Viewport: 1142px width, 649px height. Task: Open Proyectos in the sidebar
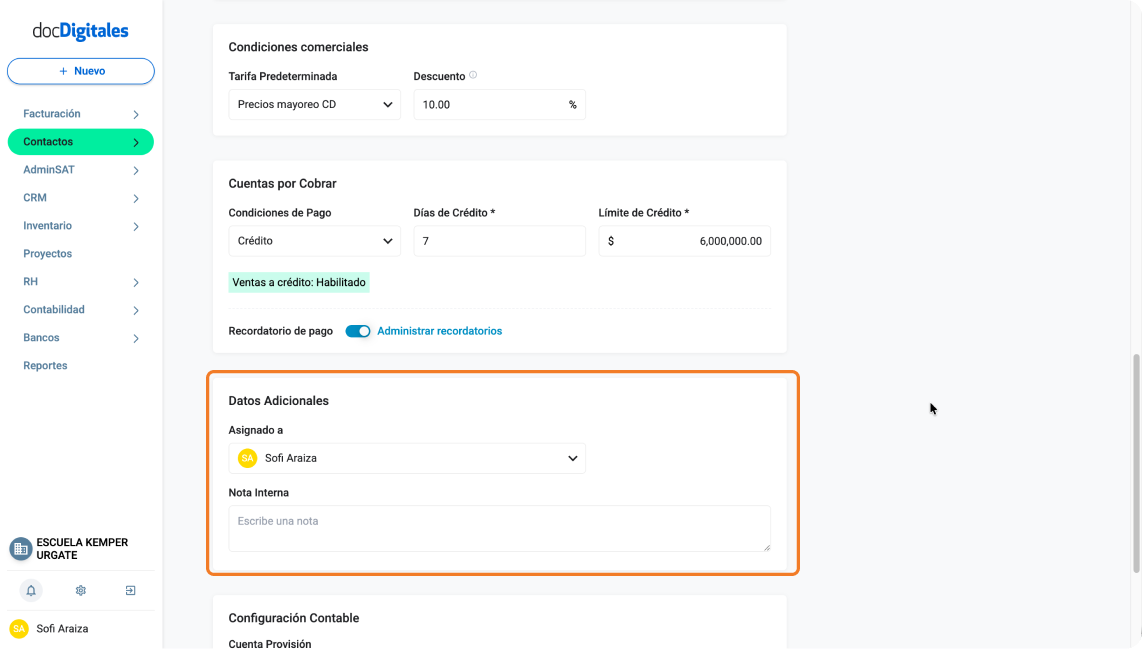[x=47, y=254]
